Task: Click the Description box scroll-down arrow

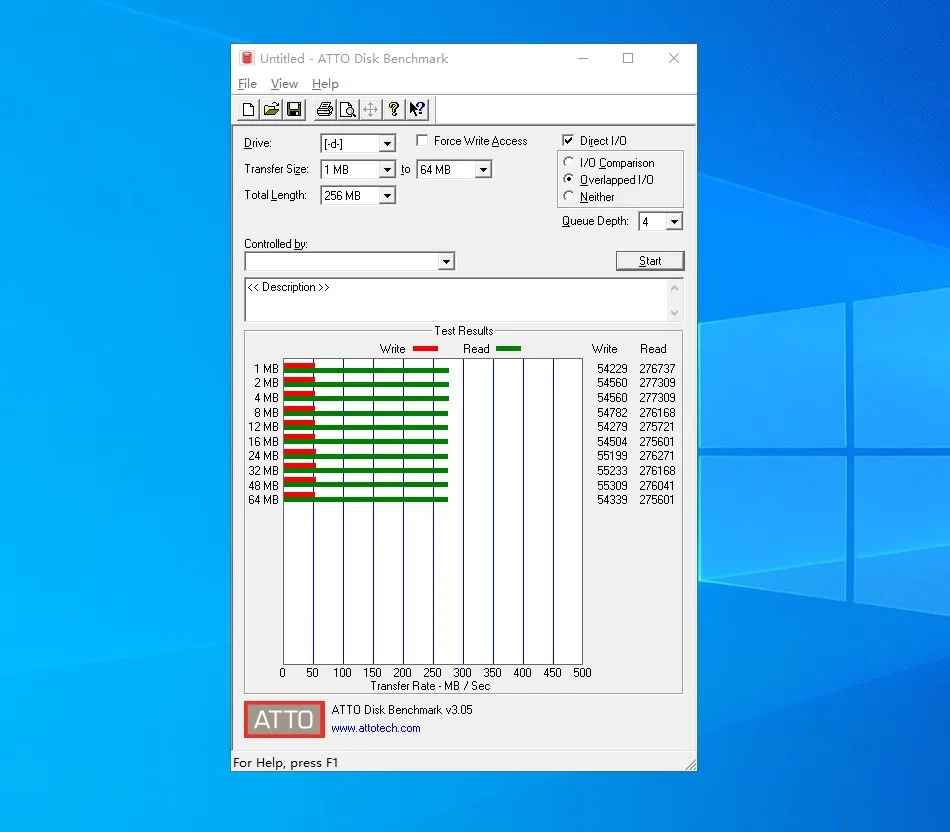Action: pos(674,313)
